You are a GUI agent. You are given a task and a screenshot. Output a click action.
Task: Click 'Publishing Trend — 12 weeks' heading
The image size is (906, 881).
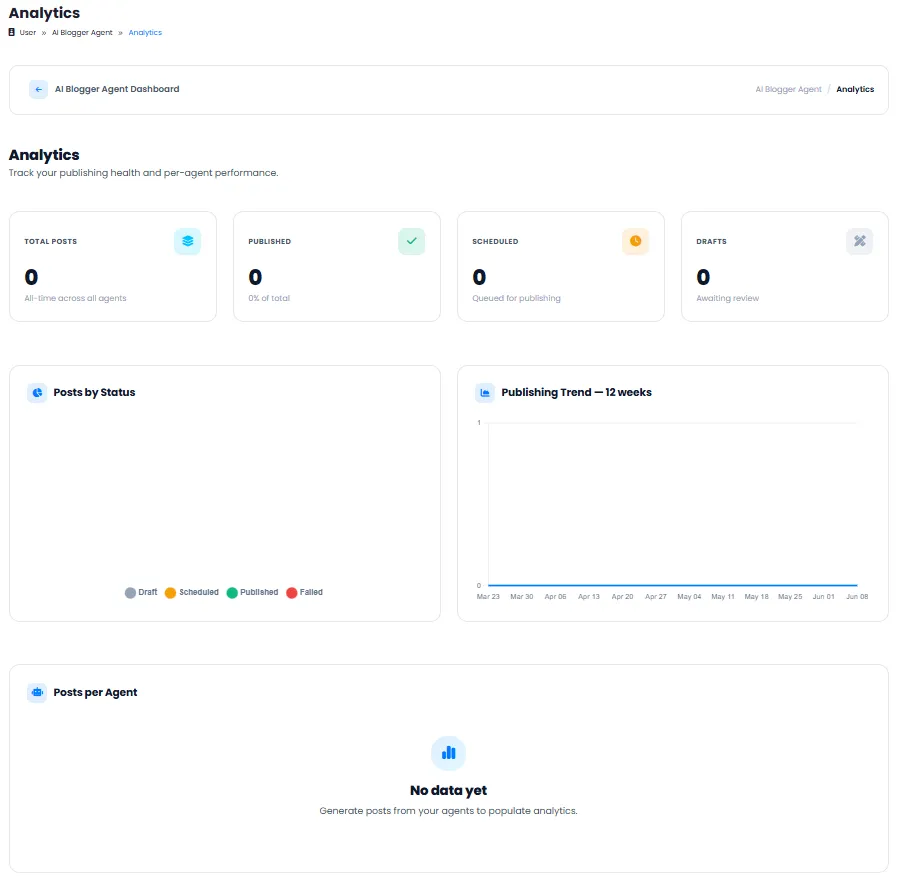point(576,393)
